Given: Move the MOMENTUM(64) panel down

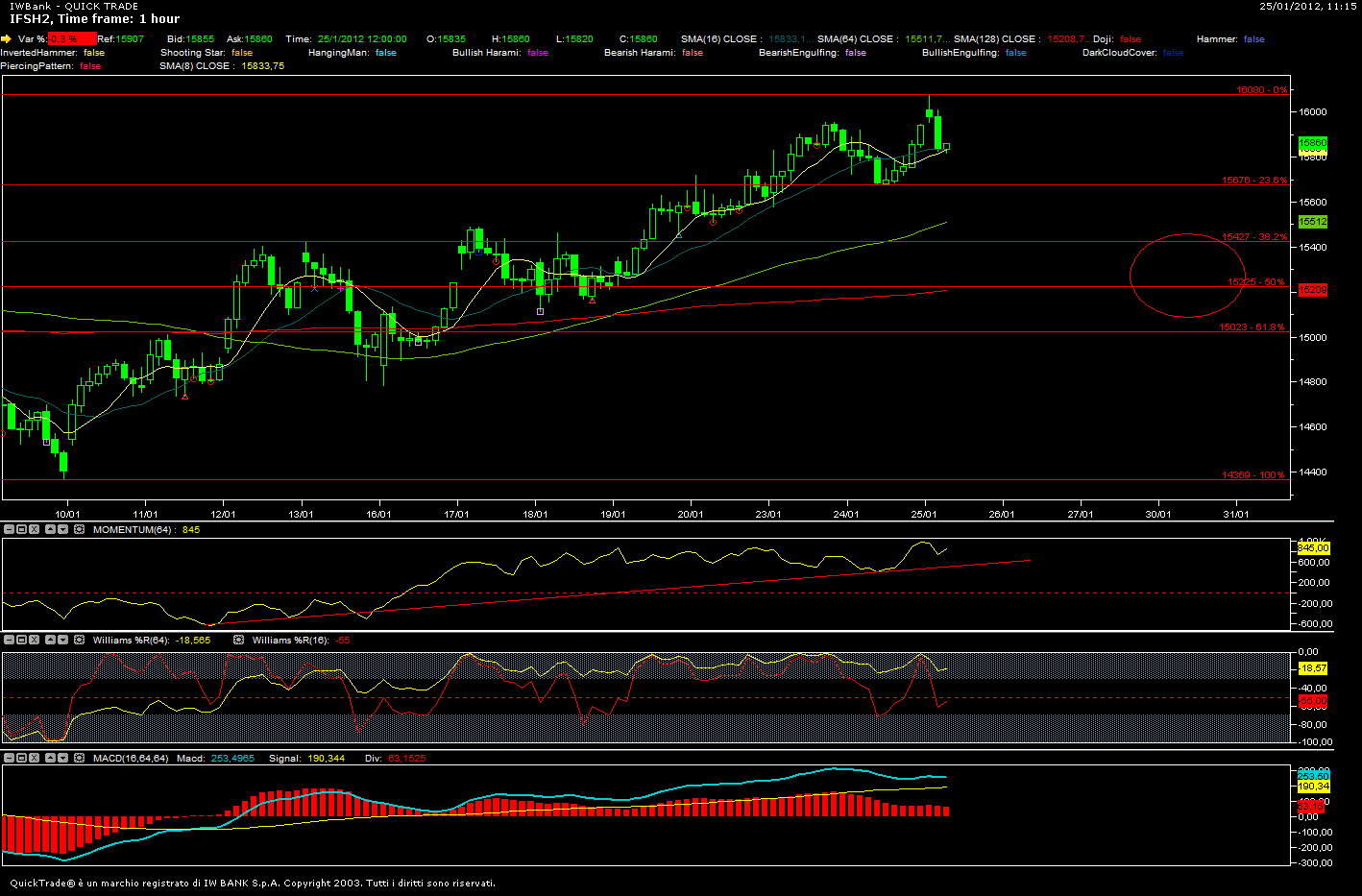Looking at the screenshot, I should tap(63, 529).
